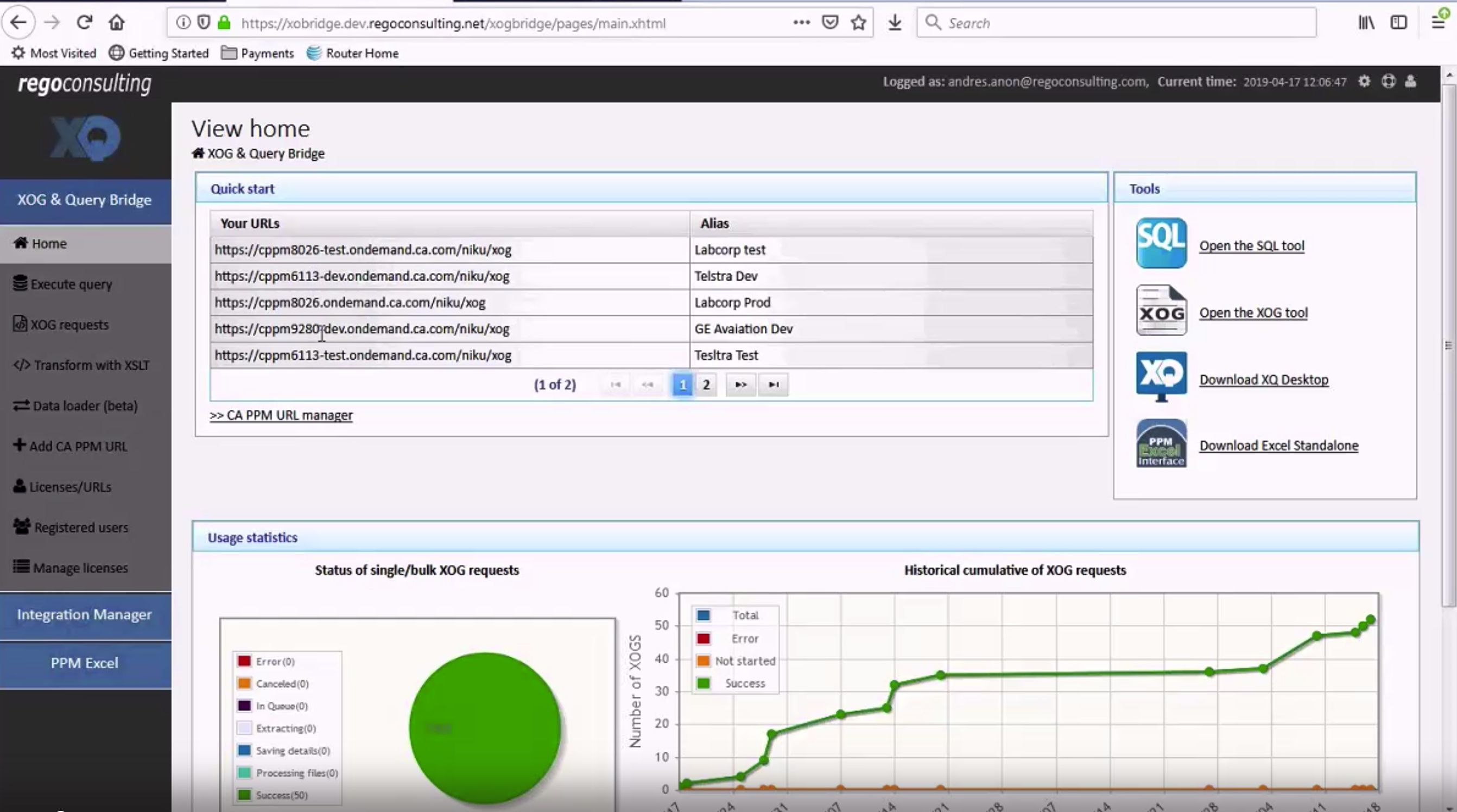This screenshot has width=1457, height=812.
Task: Switch to the PPM Excel section
Action: point(85,663)
